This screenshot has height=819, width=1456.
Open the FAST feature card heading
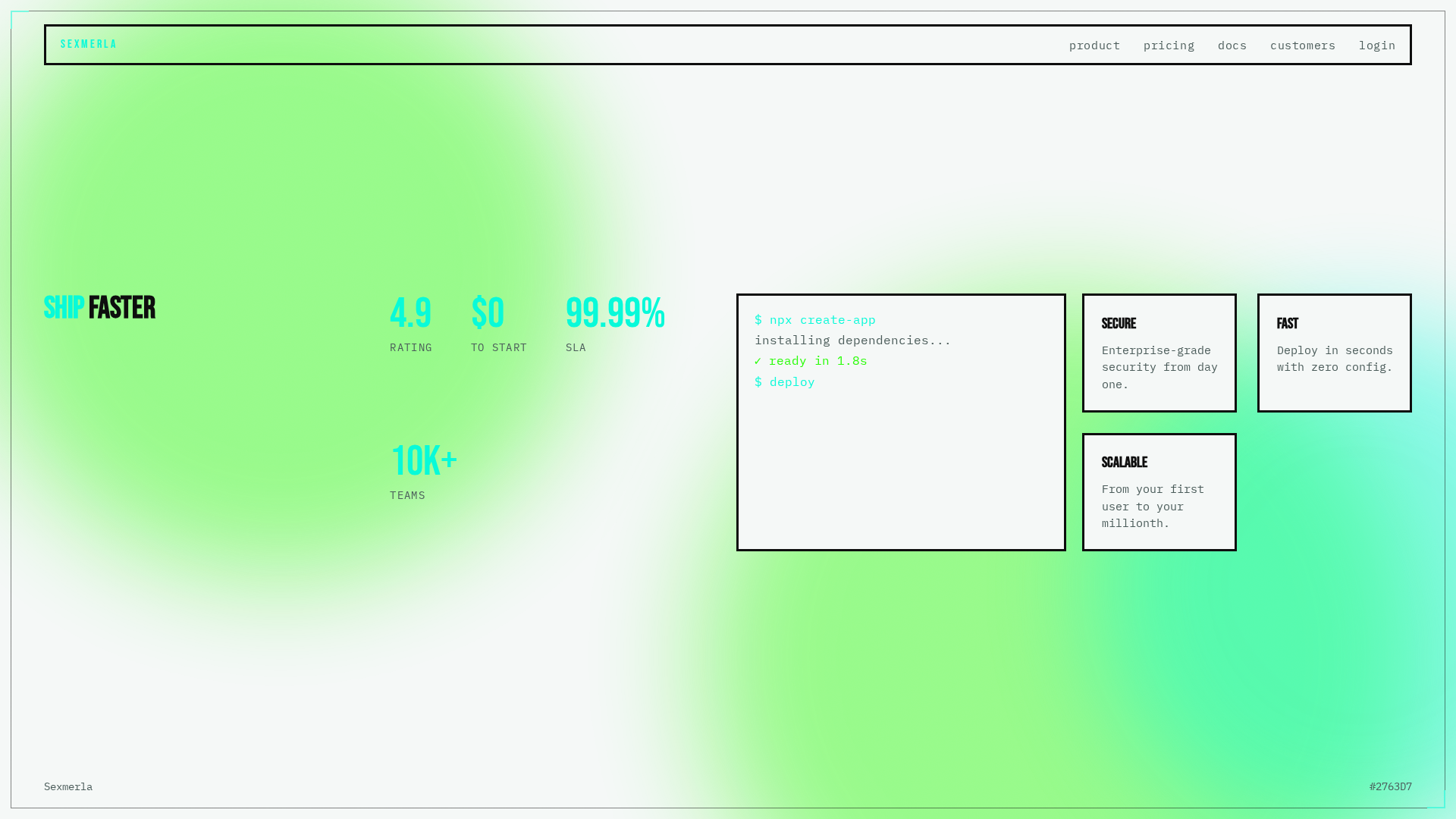click(x=1288, y=324)
